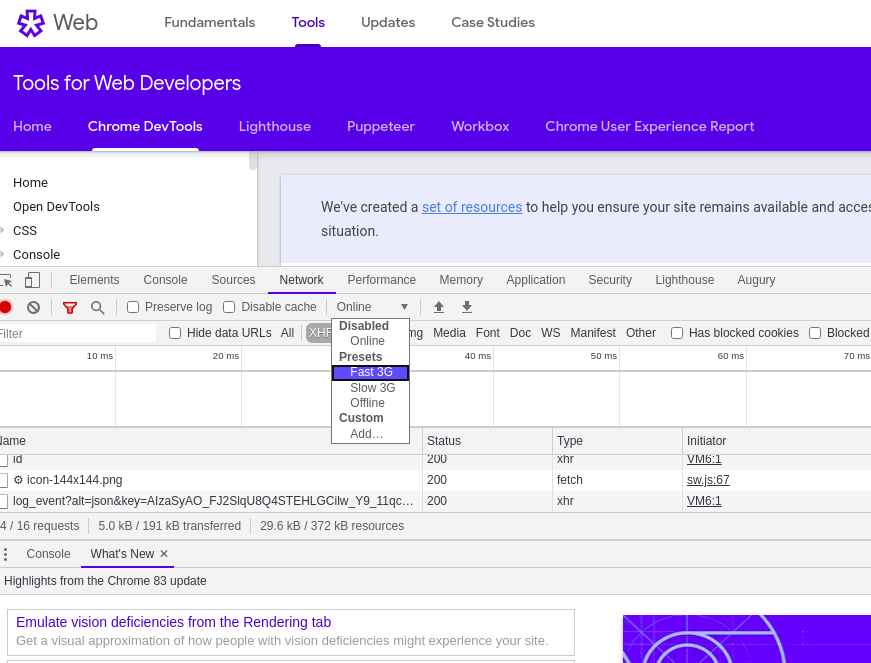Image resolution: width=871 pixels, height=663 pixels.
Task: Toggle the network filter funnel icon
Action: (70, 307)
